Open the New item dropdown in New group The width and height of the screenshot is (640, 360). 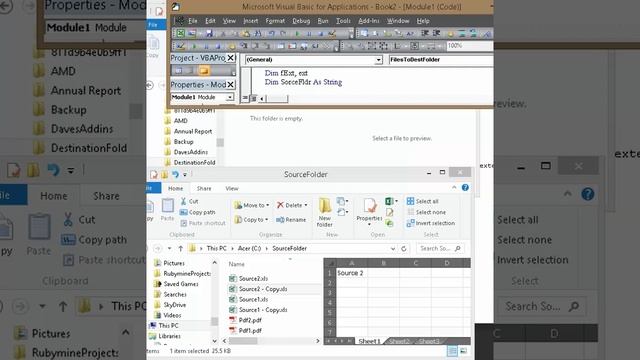pyautogui.click(x=342, y=201)
